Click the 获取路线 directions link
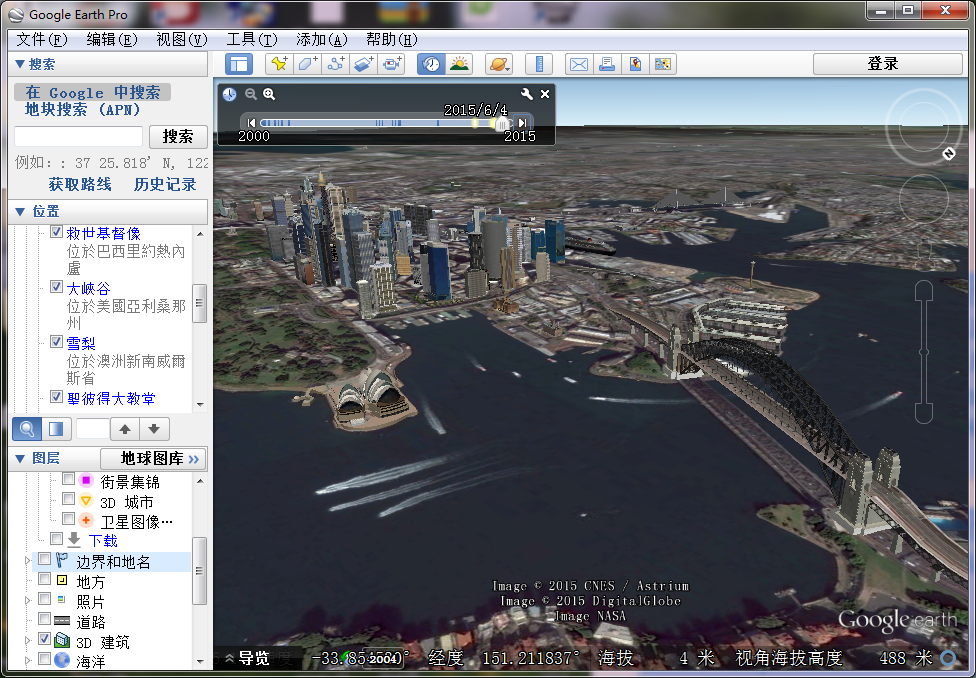 (x=80, y=184)
